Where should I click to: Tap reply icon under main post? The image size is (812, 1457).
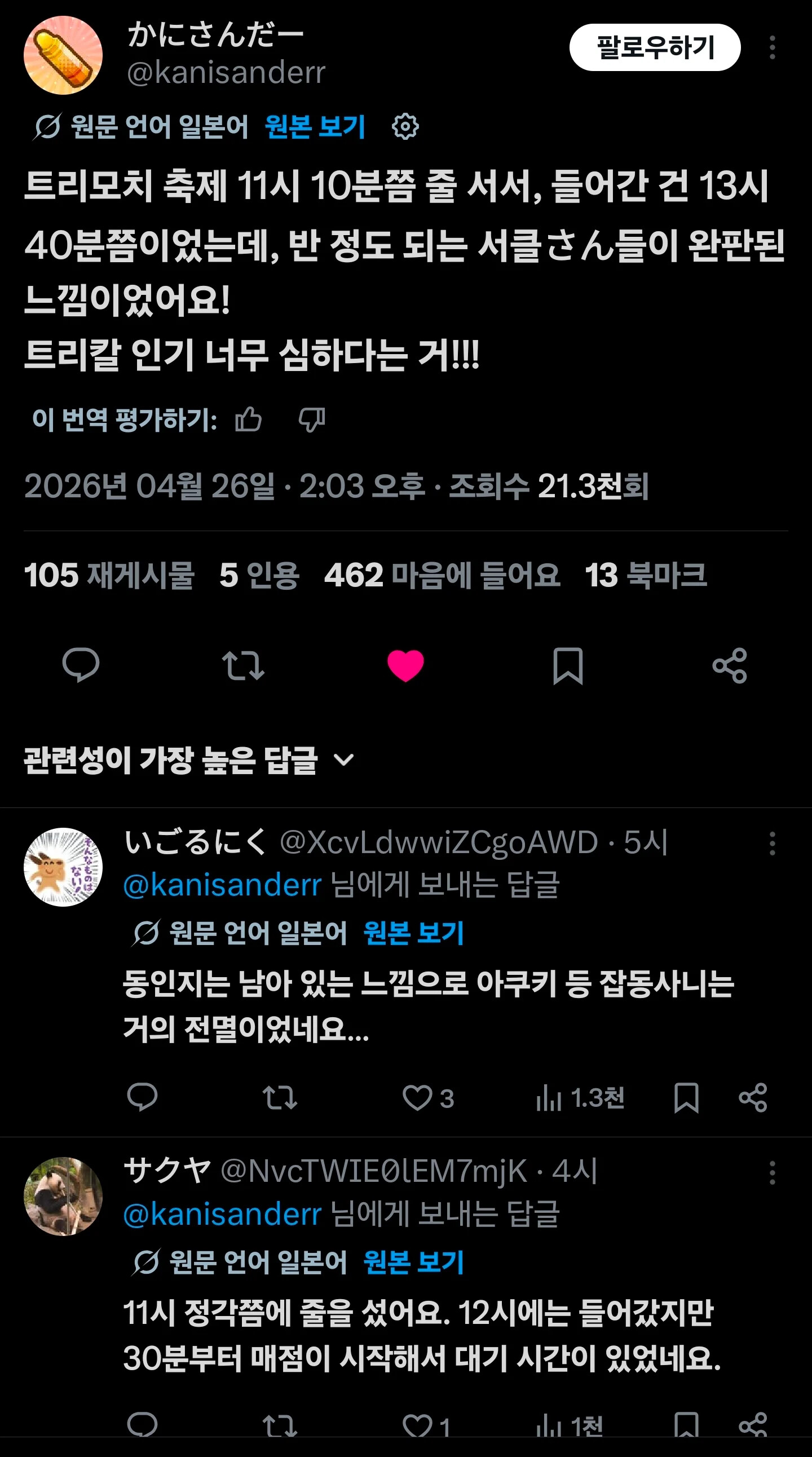[81, 665]
